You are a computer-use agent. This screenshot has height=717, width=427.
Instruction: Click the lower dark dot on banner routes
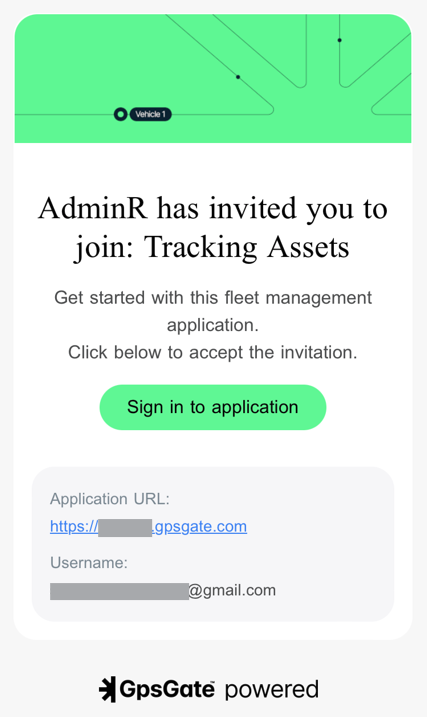[238, 77]
